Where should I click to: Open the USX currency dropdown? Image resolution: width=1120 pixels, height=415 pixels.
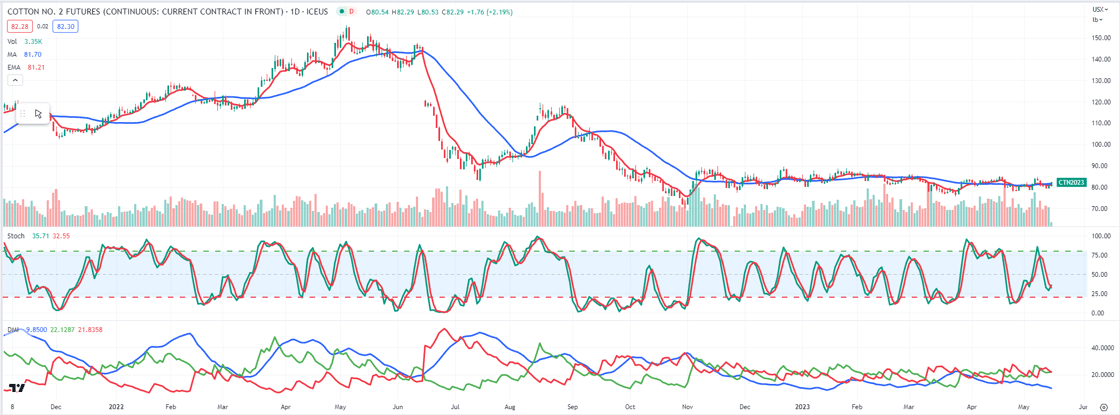(1100, 9)
